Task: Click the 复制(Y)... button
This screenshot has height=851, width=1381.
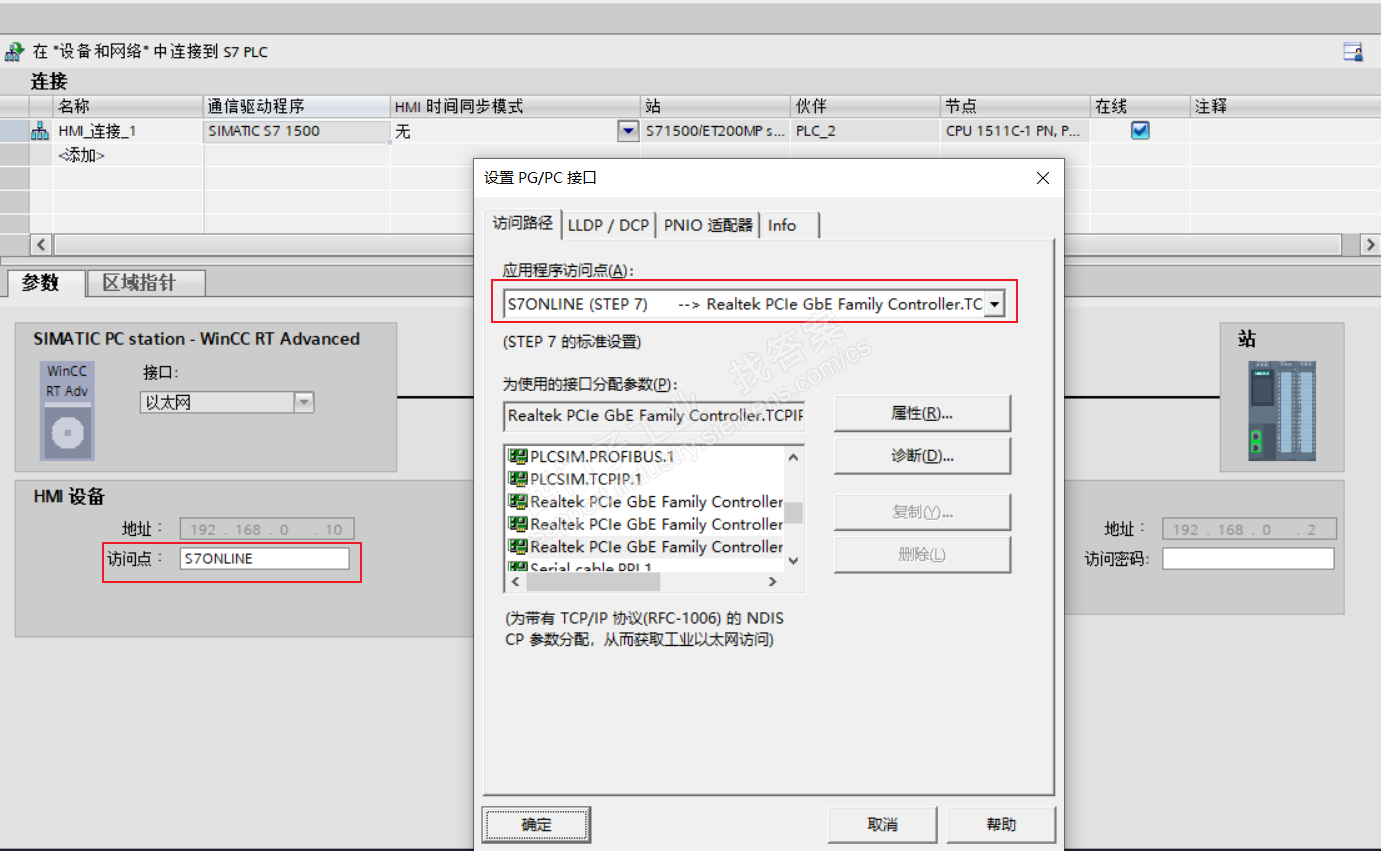Action: tap(922, 512)
